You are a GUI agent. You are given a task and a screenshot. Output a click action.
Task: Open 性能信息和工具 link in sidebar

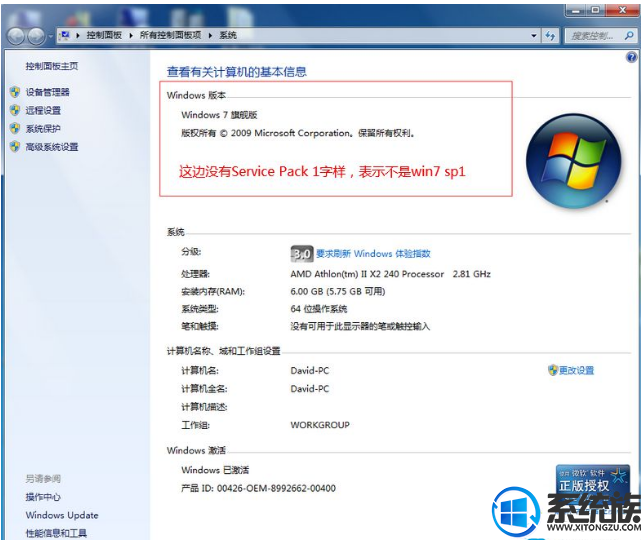(x=56, y=533)
